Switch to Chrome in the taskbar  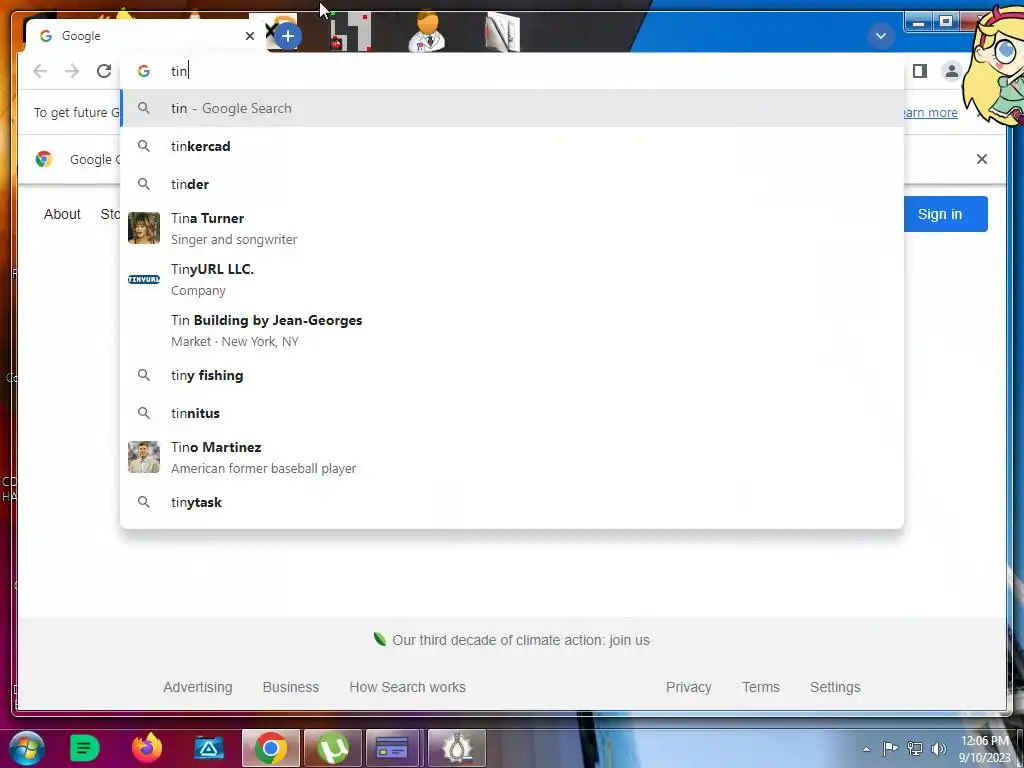[x=271, y=748]
